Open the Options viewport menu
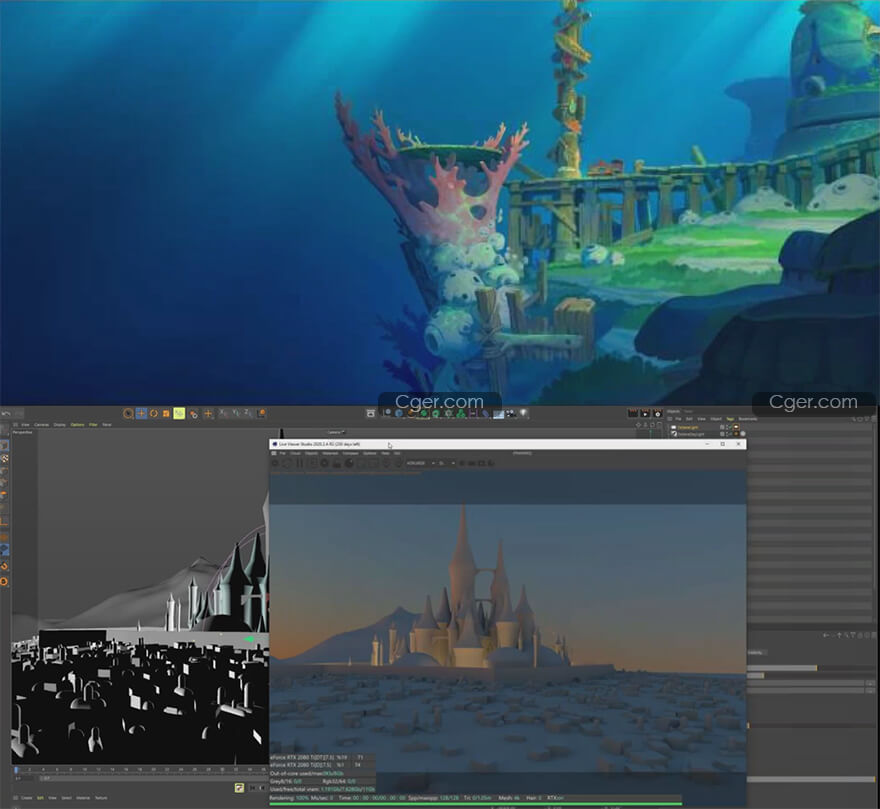The image size is (880, 809). [77, 425]
